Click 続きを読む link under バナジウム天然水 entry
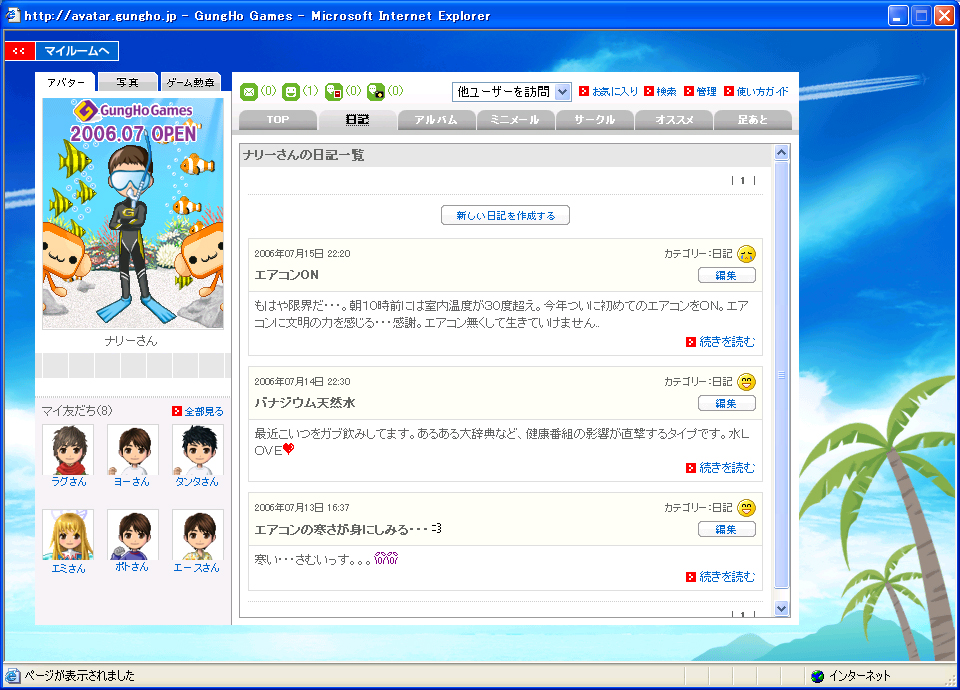 click(x=726, y=468)
